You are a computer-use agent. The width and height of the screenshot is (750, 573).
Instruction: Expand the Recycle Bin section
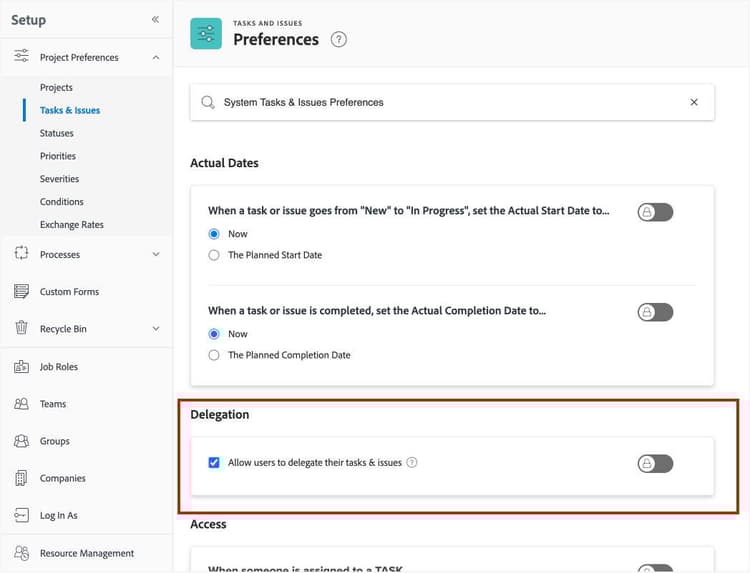pos(155,329)
